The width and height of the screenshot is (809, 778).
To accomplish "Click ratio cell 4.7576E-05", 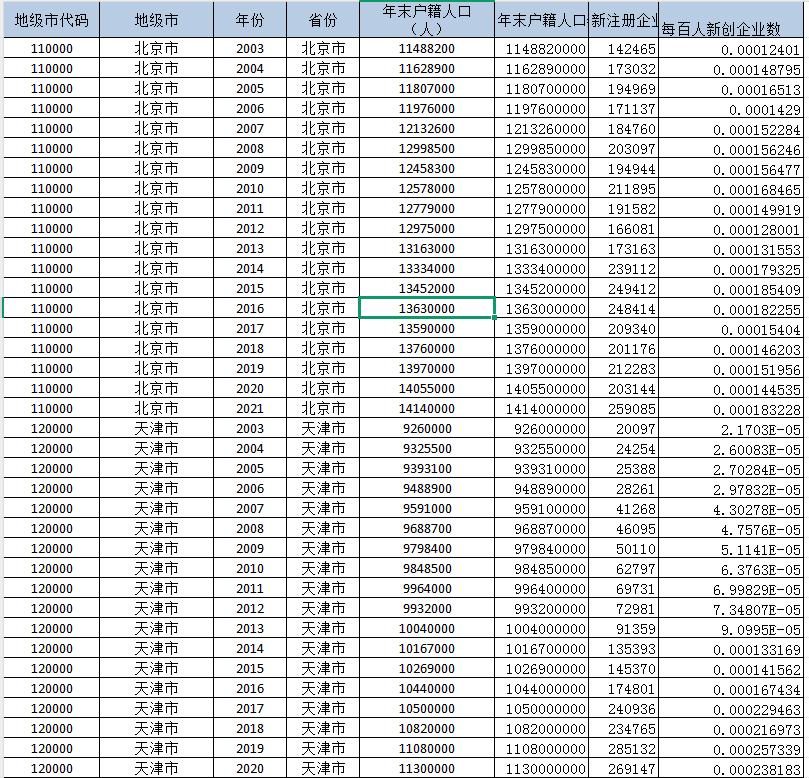I will pyautogui.click(x=731, y=529).
